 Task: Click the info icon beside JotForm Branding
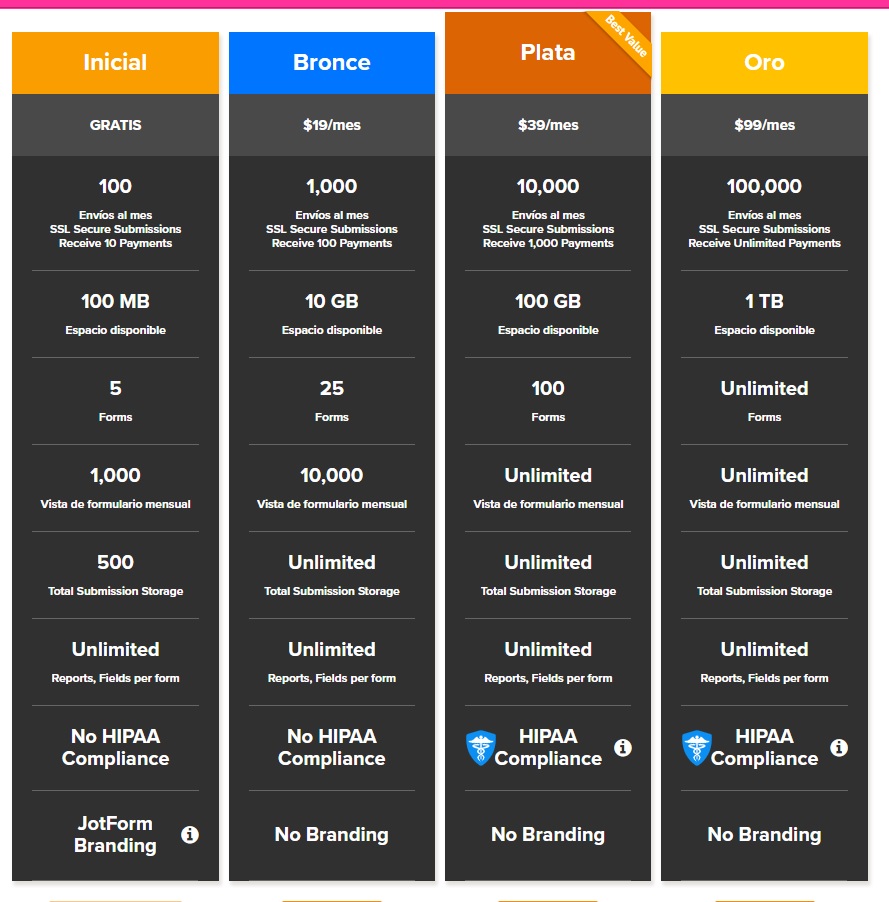pos(190,834)
